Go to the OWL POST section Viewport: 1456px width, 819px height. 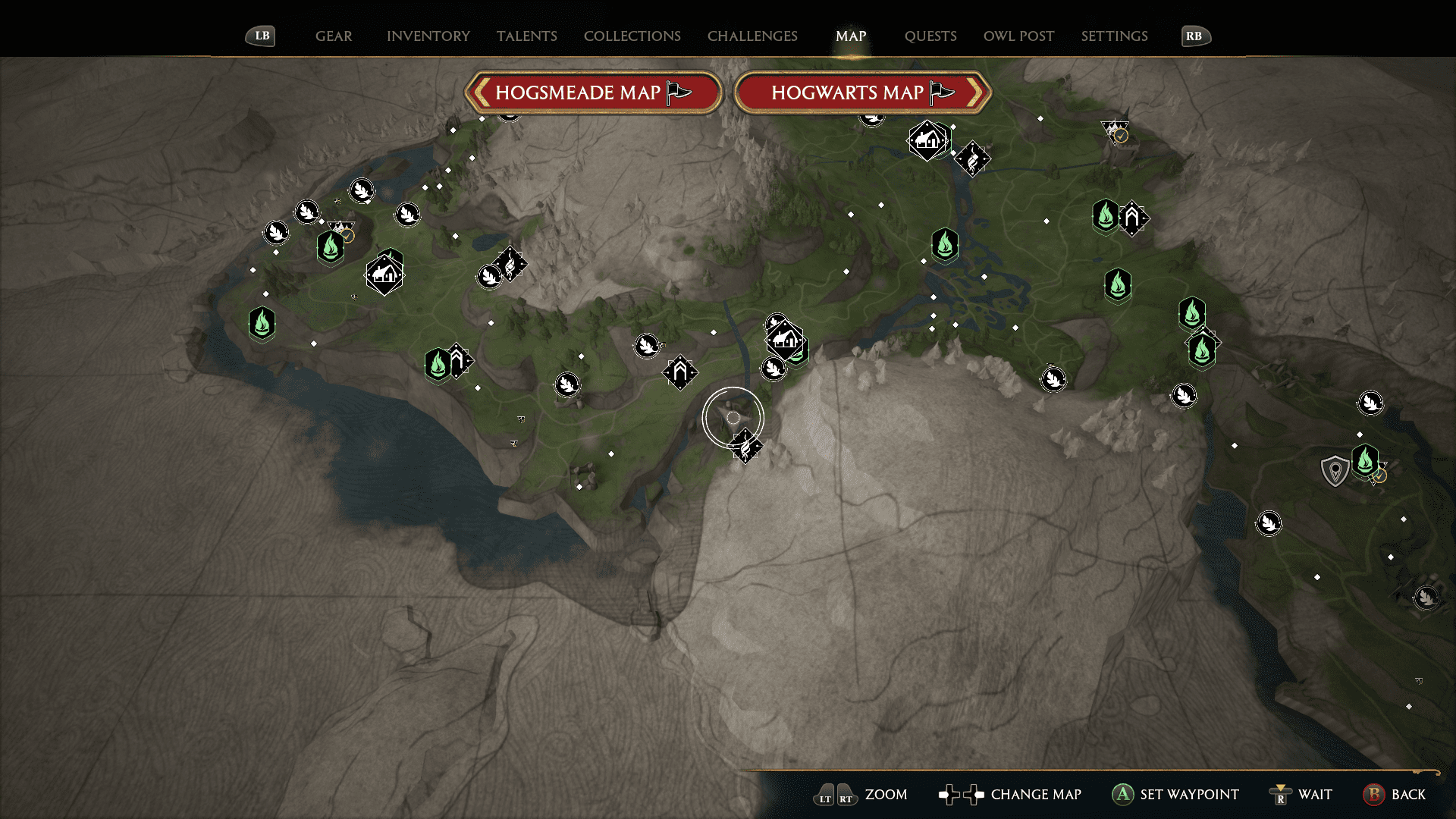coord(1018,36)
